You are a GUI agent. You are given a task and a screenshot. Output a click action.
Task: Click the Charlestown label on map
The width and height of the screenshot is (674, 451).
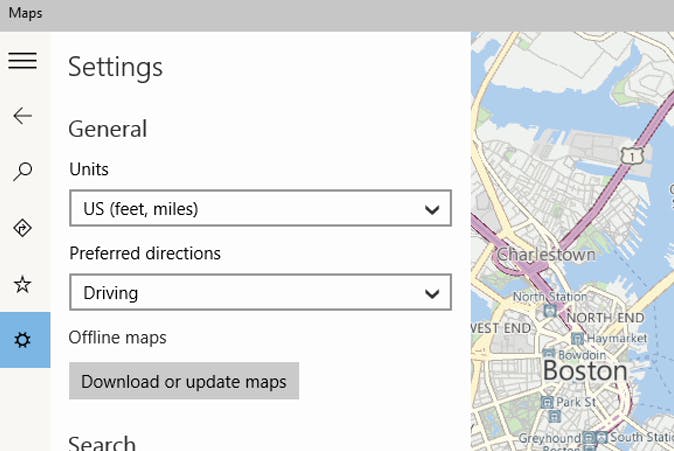coord(546,254)
